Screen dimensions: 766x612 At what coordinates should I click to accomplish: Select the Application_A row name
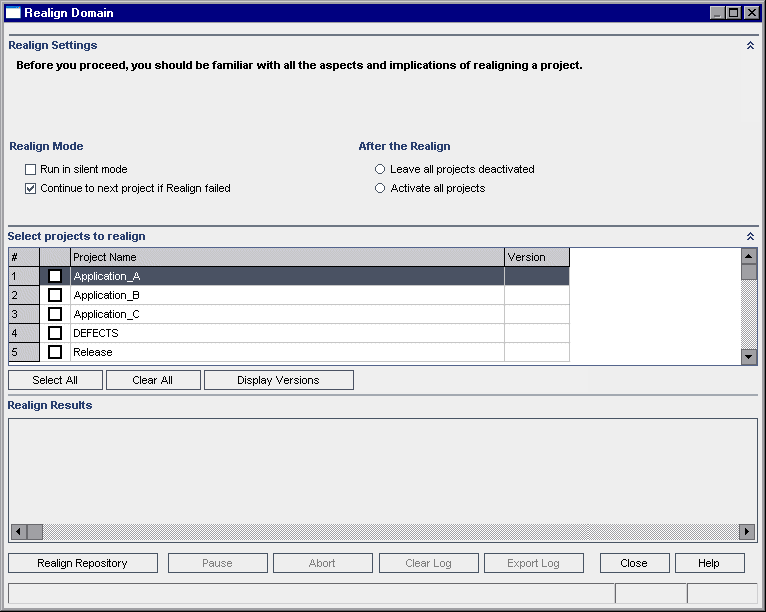(x=107, y=276)
